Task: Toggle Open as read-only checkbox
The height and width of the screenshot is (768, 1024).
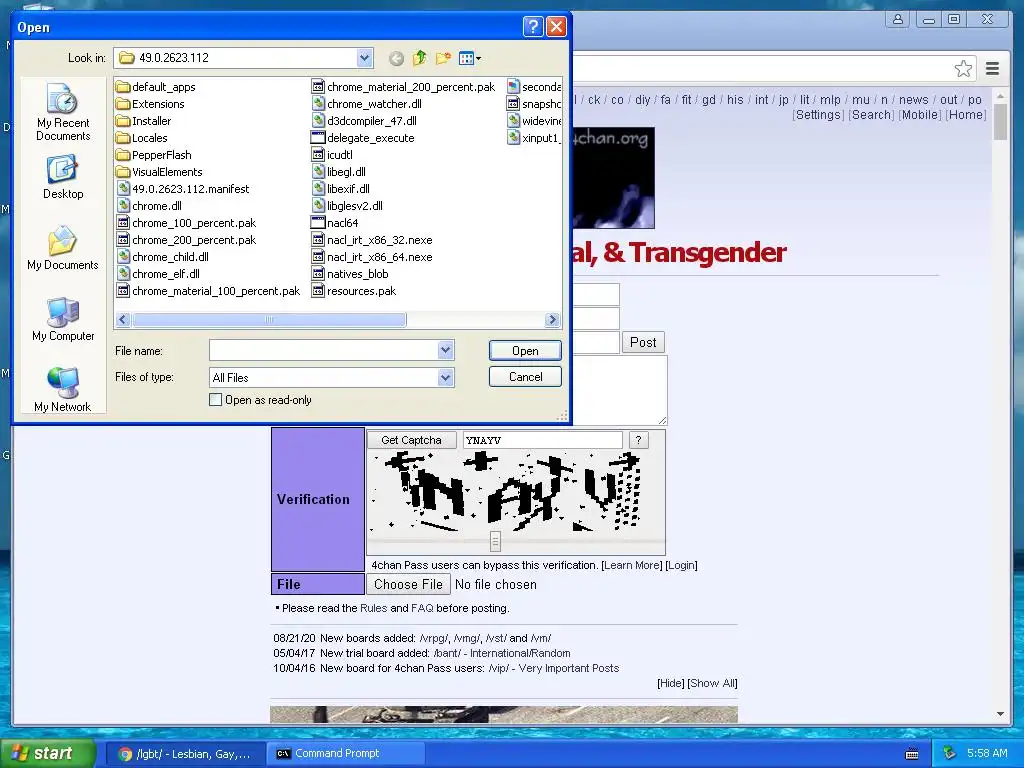Action: tap(216, 400)
